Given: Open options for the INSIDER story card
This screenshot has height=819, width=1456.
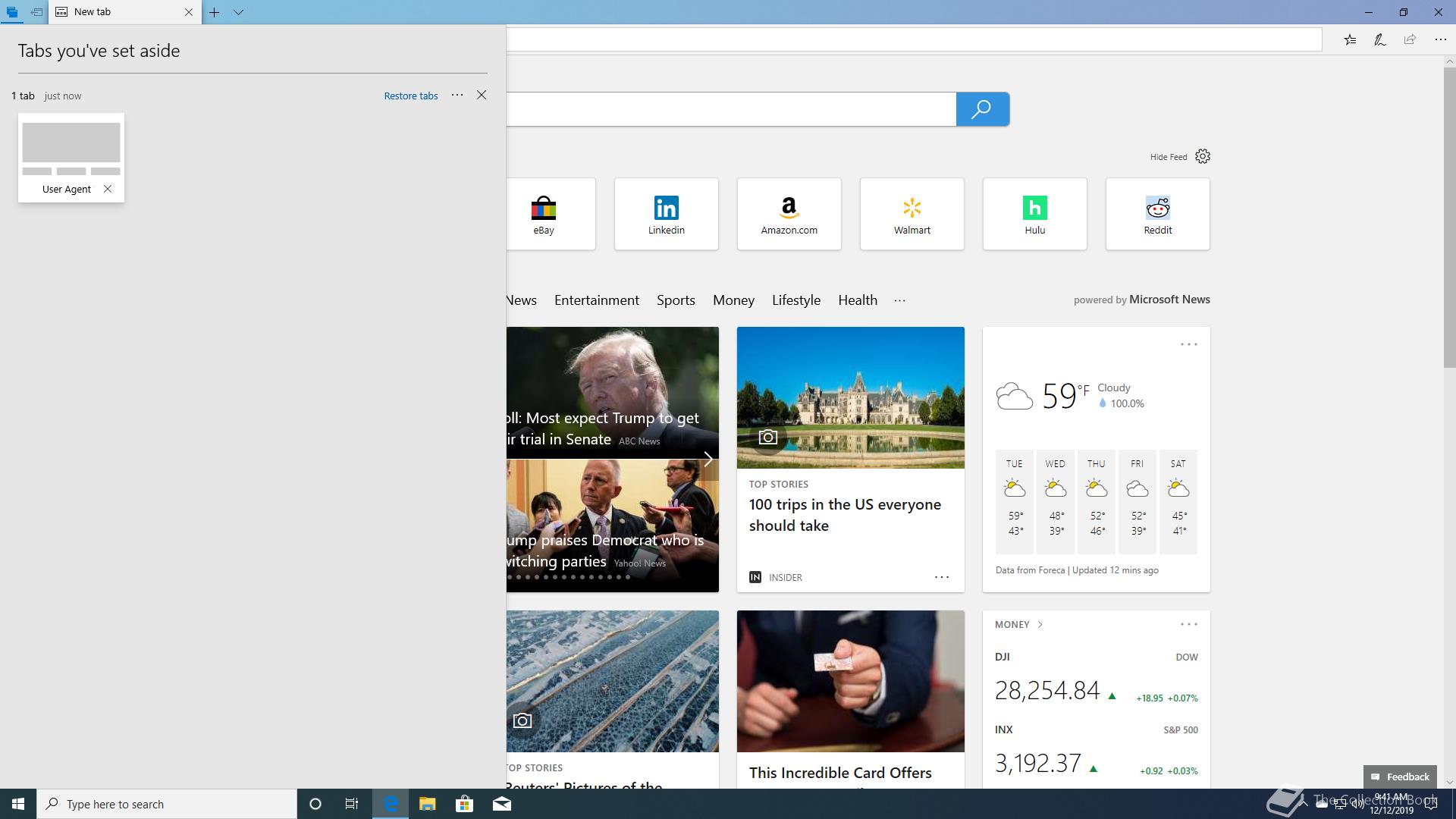Looking at the screenshot, I should (x=942, y=577).
